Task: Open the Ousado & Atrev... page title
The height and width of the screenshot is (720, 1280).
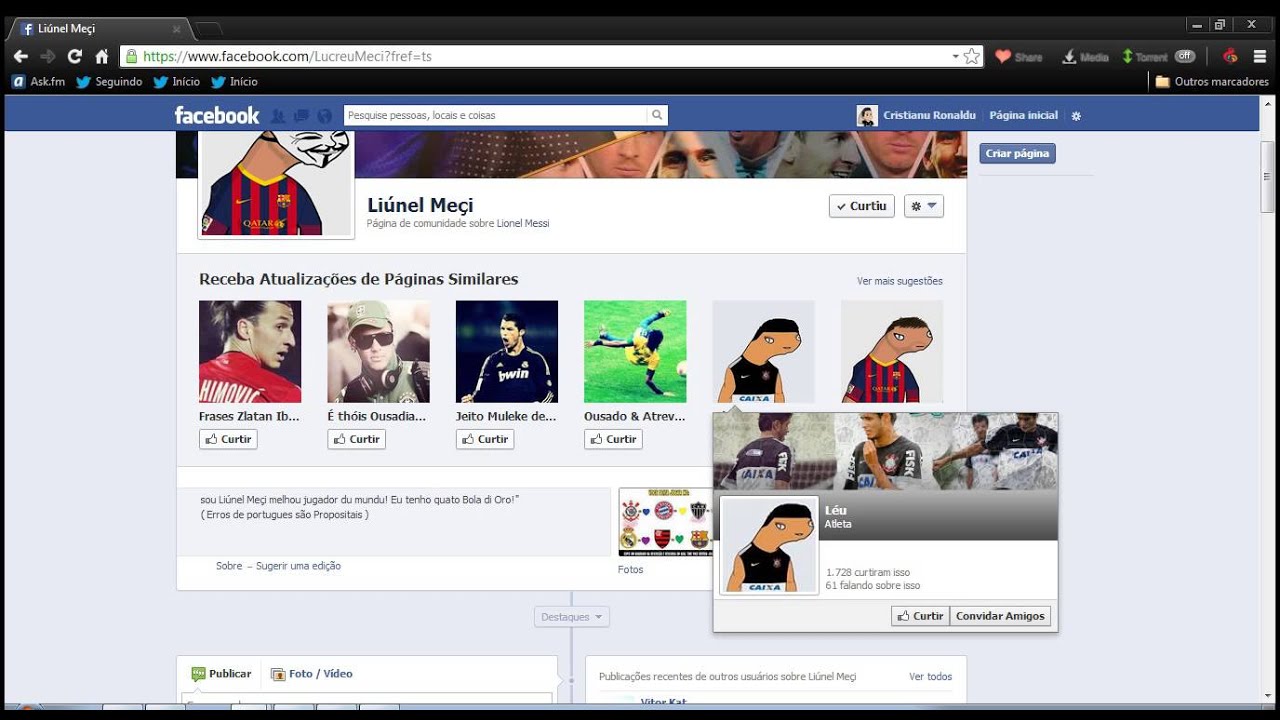Action: (x=635, y=416)
